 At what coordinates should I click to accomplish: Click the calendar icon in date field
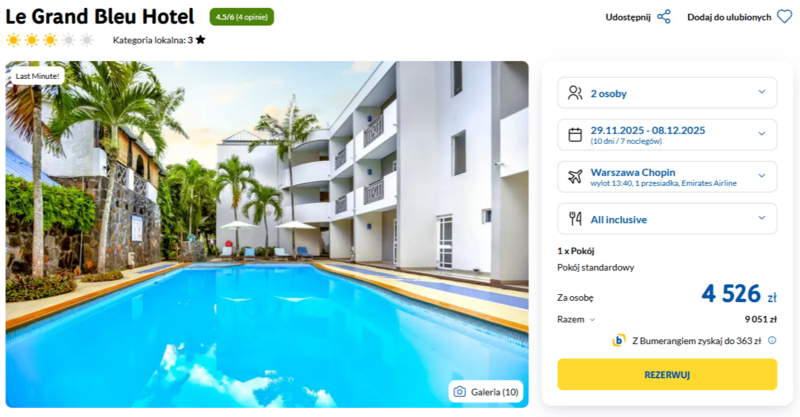(575, 135)
